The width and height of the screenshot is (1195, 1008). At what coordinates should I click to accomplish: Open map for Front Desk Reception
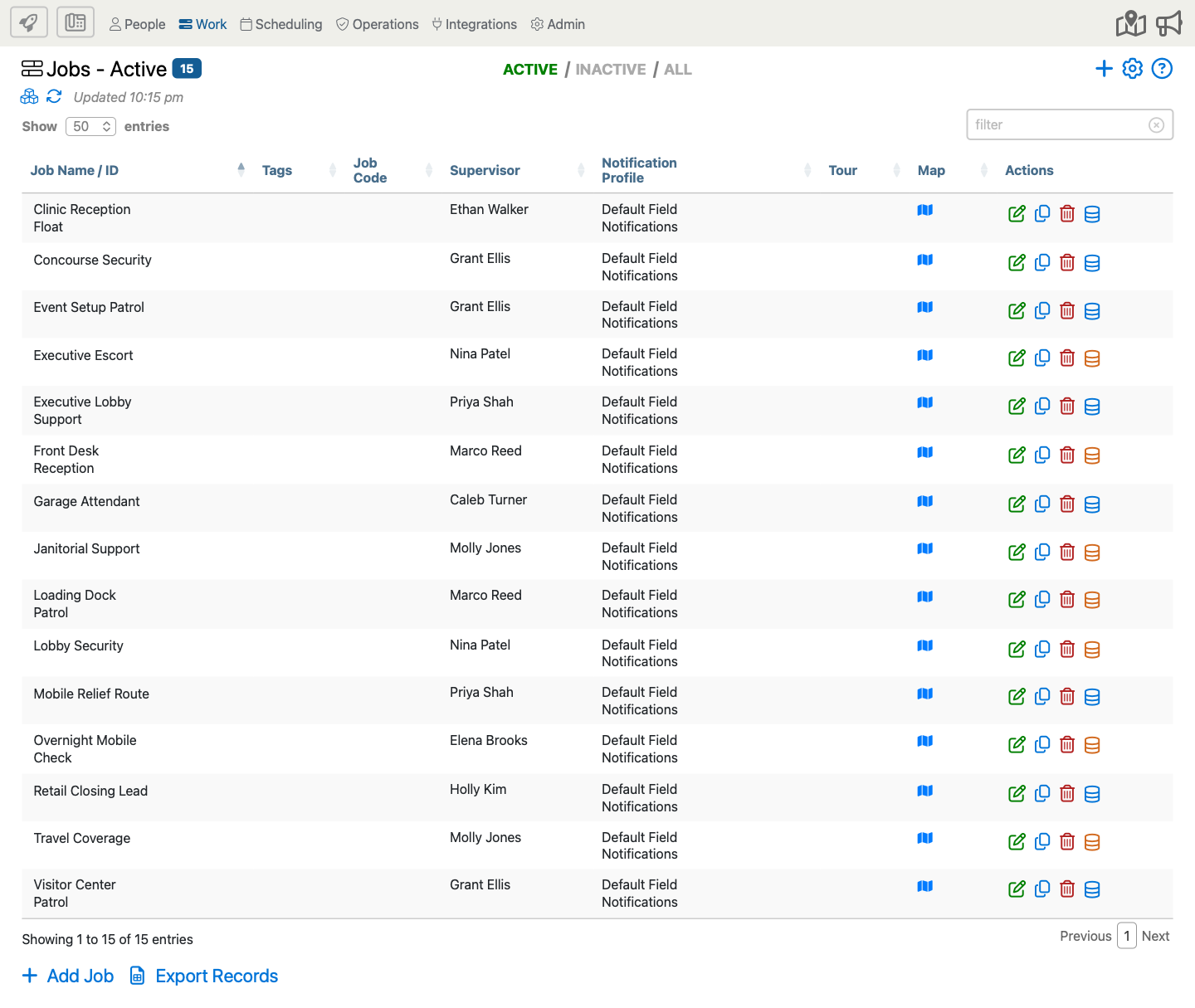(925, 453)
